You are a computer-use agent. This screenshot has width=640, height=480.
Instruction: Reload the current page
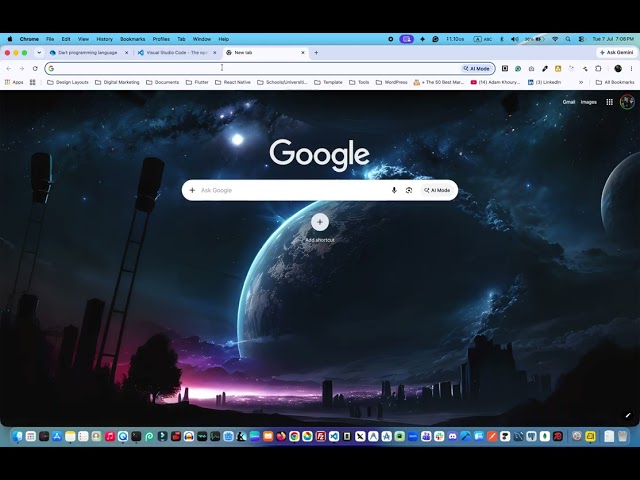(x=35, y=69)
